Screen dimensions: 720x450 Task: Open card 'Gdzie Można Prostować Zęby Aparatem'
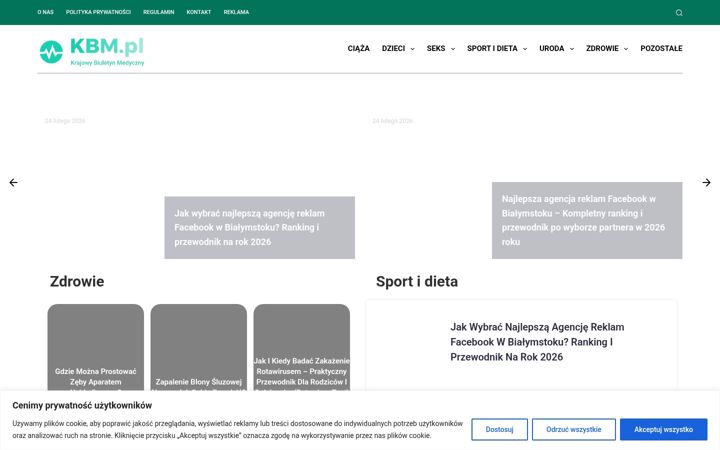[96, 348]
